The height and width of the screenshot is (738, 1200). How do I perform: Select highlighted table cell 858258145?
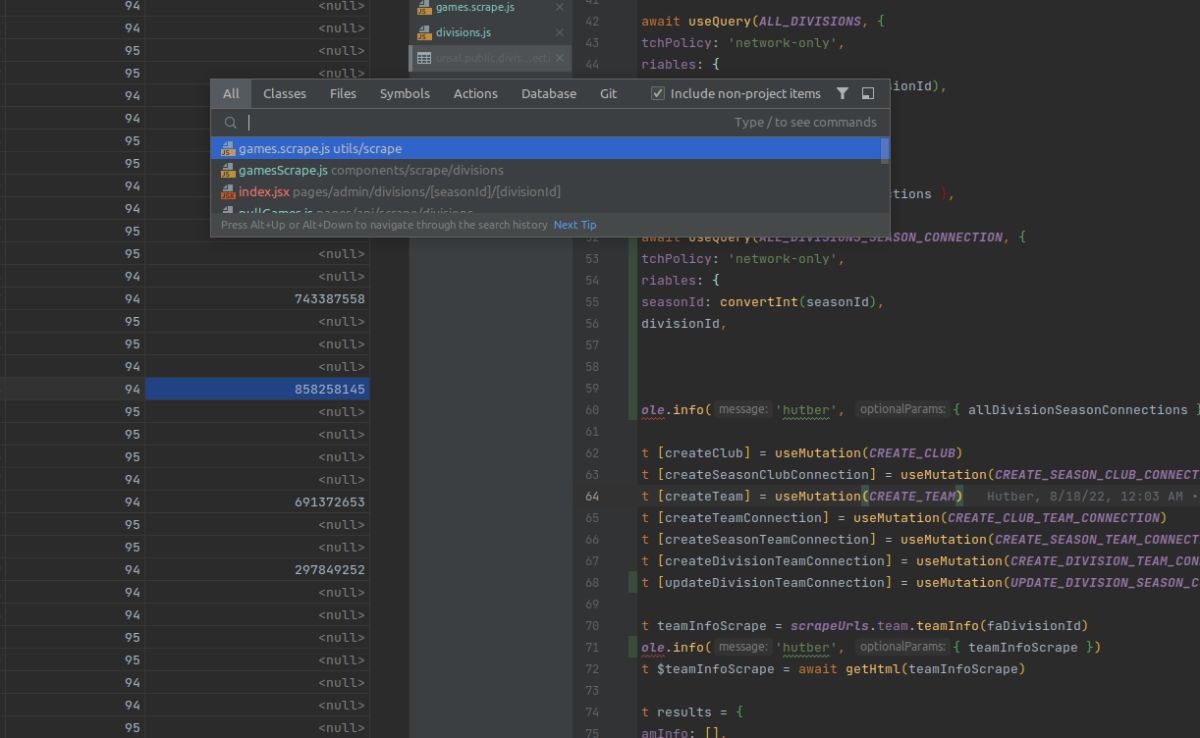coord(257,389)
